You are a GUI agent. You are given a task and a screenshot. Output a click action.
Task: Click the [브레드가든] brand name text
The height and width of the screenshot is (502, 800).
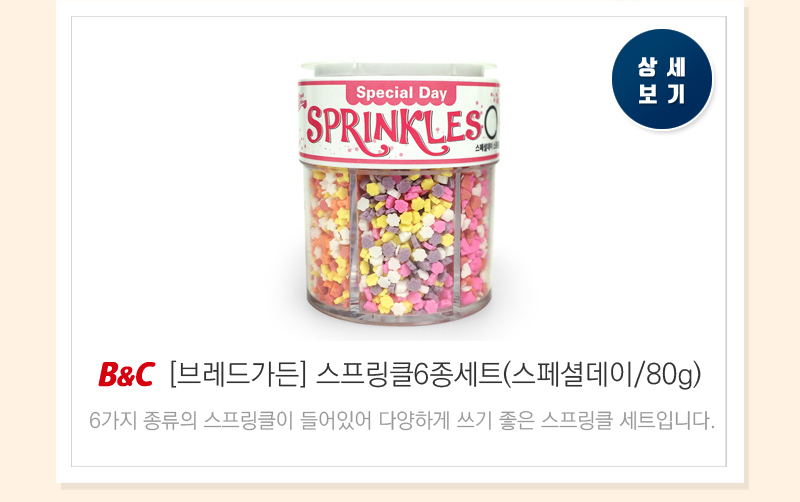238,375
